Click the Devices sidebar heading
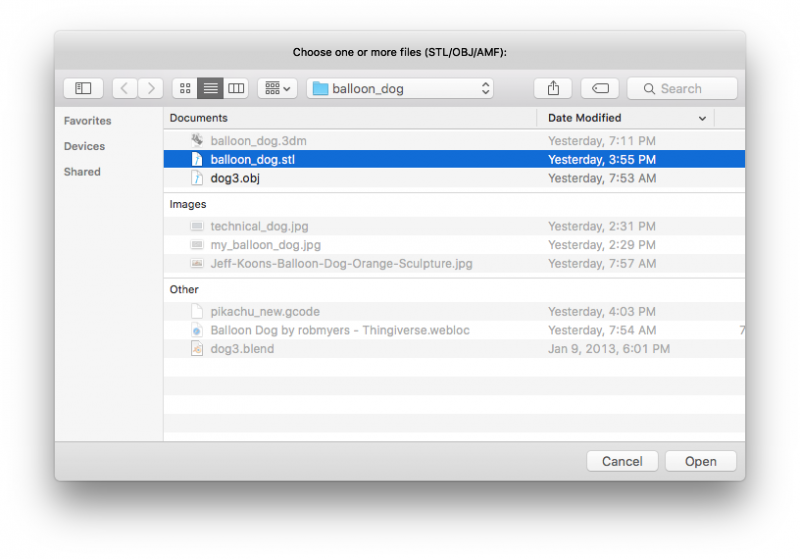800x559 pixels. (84, 146)
